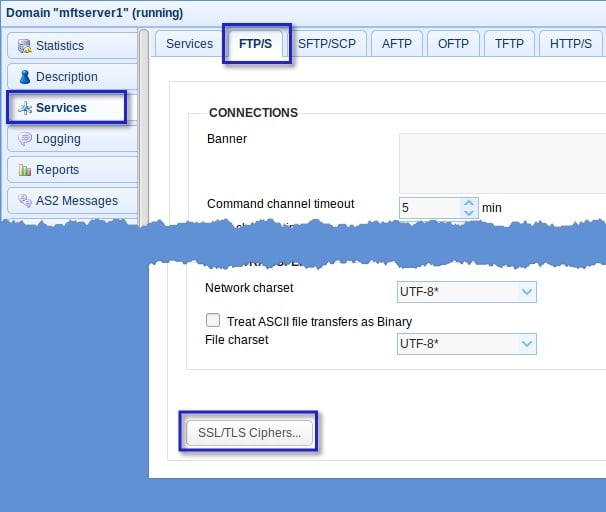Select the AFTP tab
606x512 pixels.
click(x=397, y=44)
